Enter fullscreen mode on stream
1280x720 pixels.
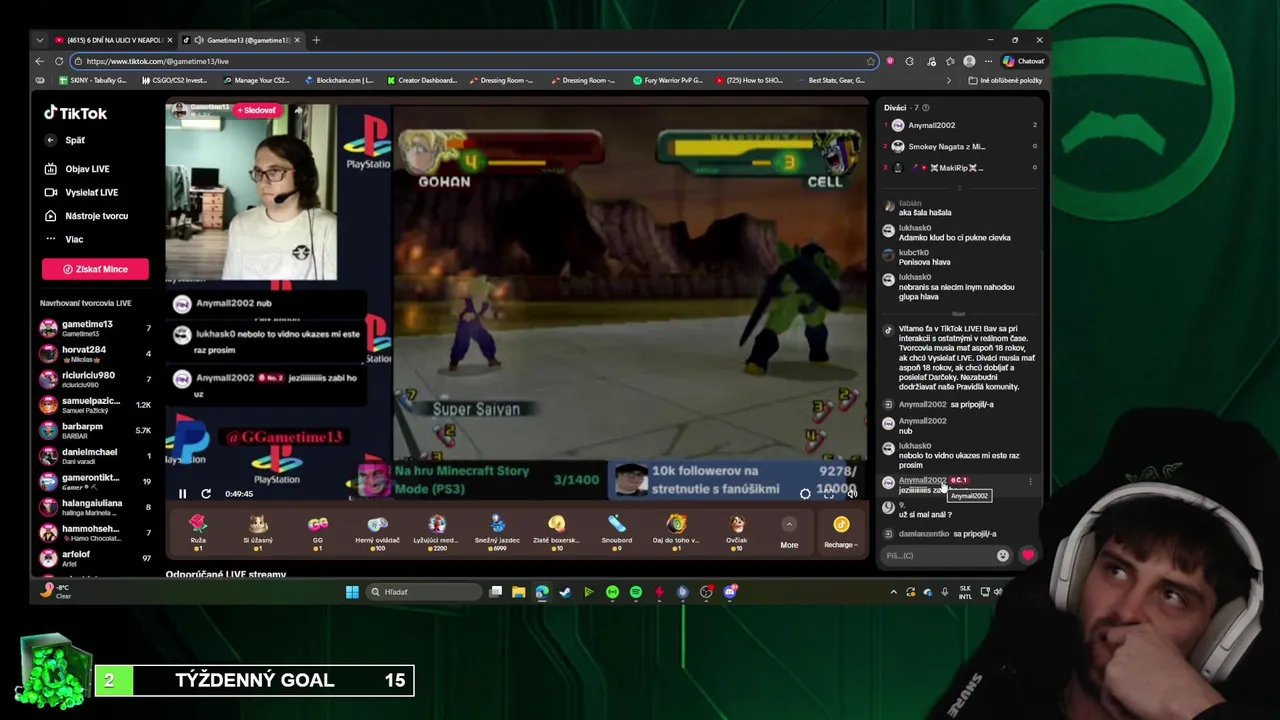[828, 494]
